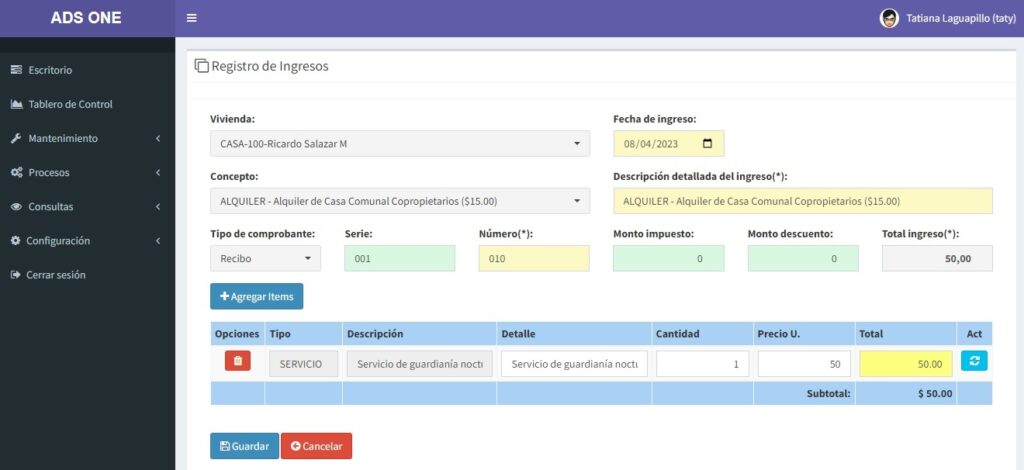Open user avatar of Tatiana Laguapillo
This screenshot has width=1024, height=470.
889,18
